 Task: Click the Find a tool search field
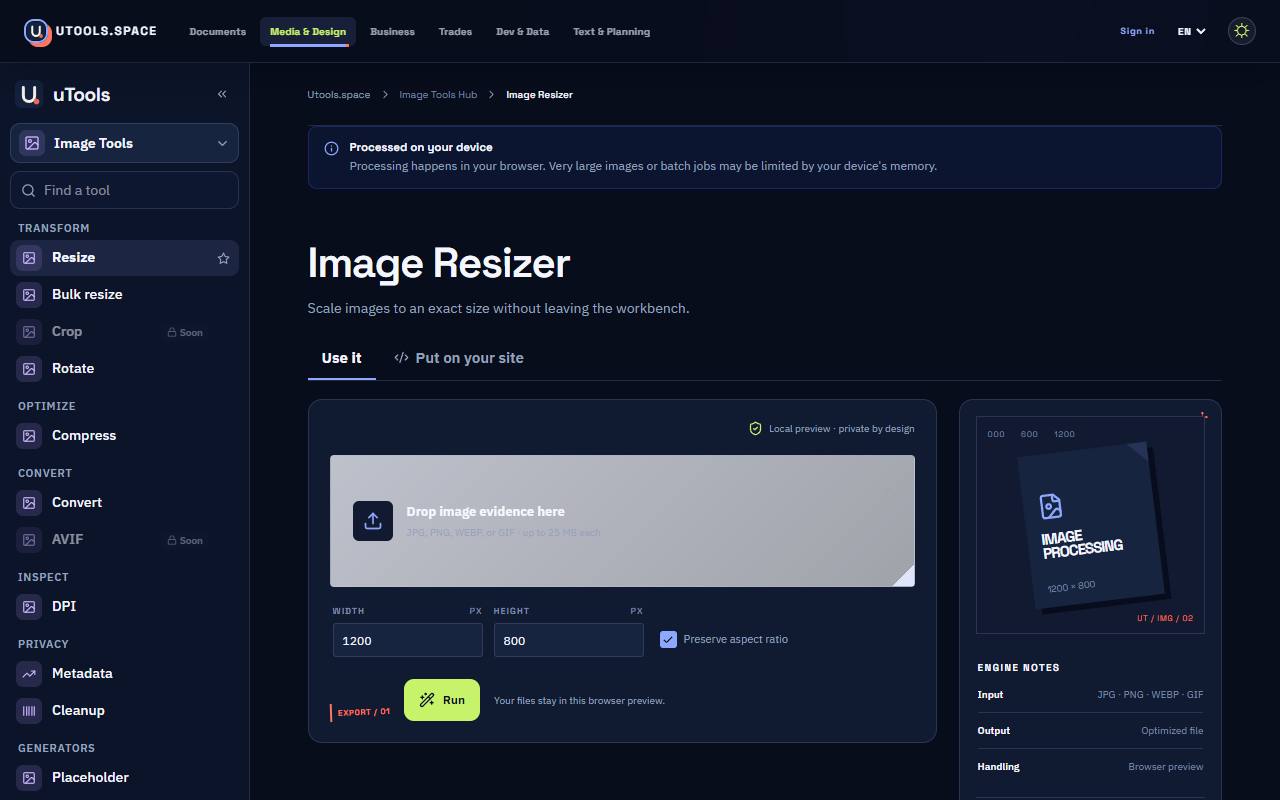pos(125,190)
